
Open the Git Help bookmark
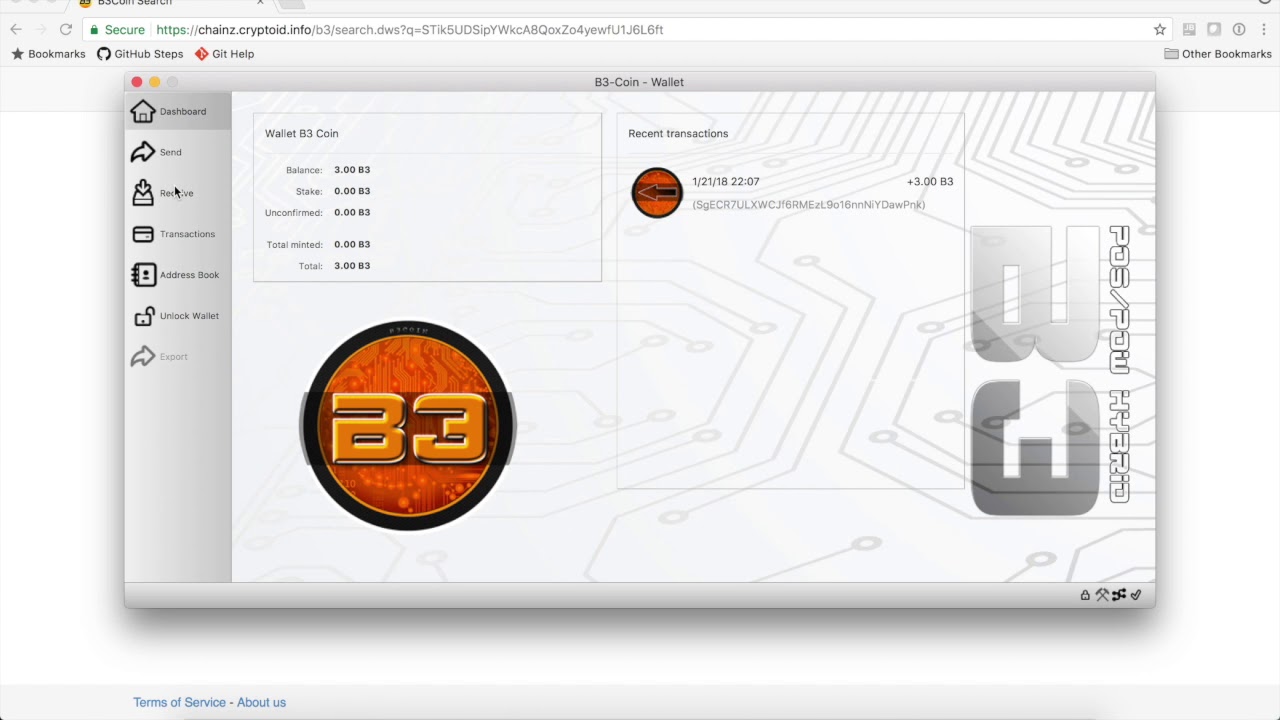coord(225,54)
